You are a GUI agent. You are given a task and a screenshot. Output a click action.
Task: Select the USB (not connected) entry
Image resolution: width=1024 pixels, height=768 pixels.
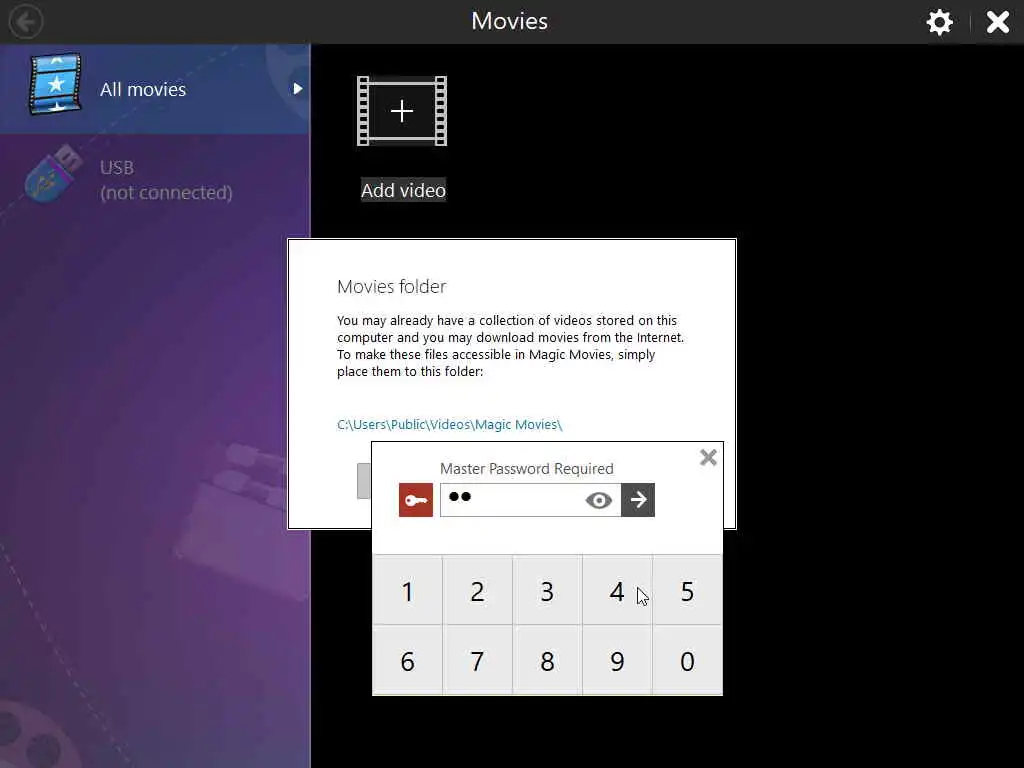tap(155, 180)
